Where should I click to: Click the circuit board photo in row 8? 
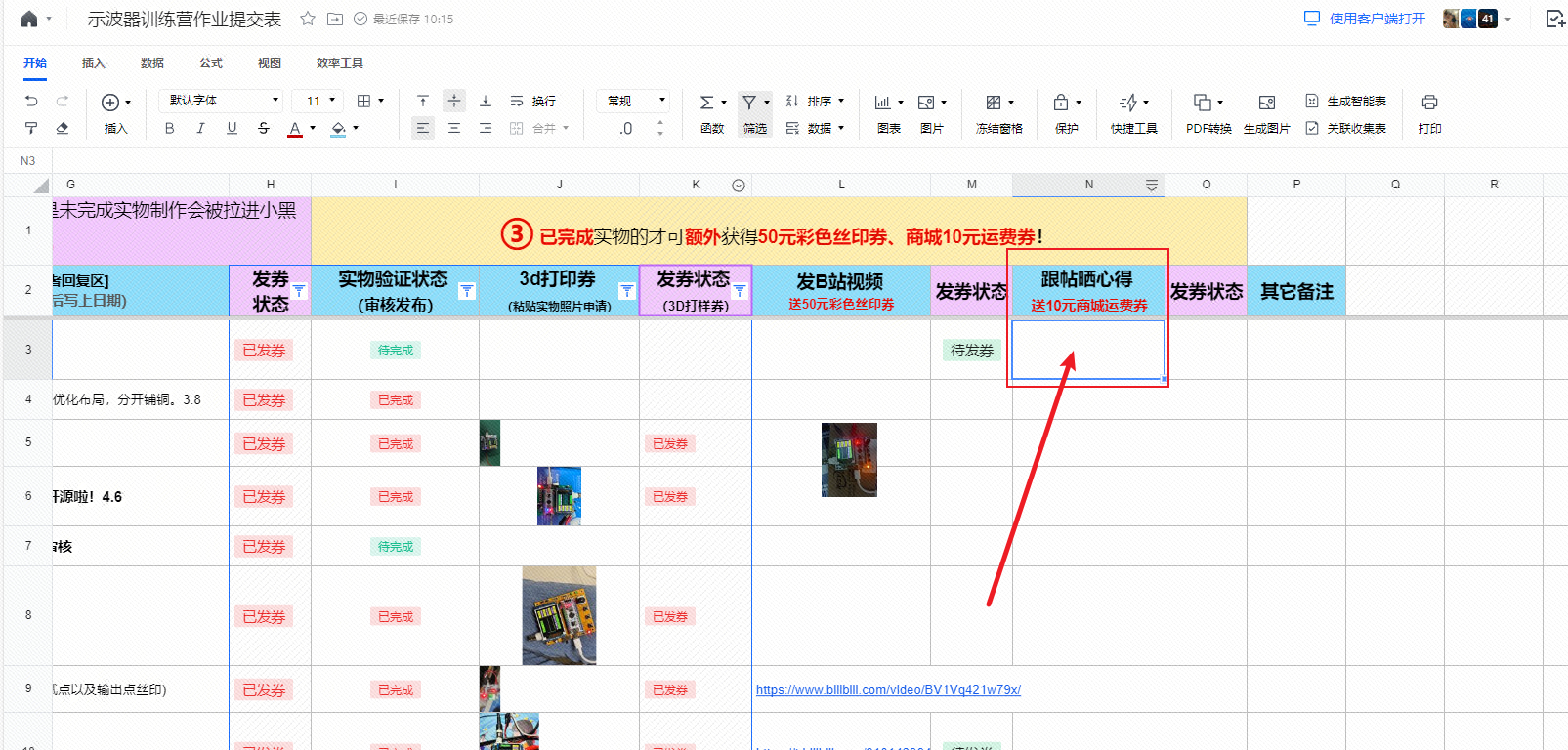coord(559,615)
